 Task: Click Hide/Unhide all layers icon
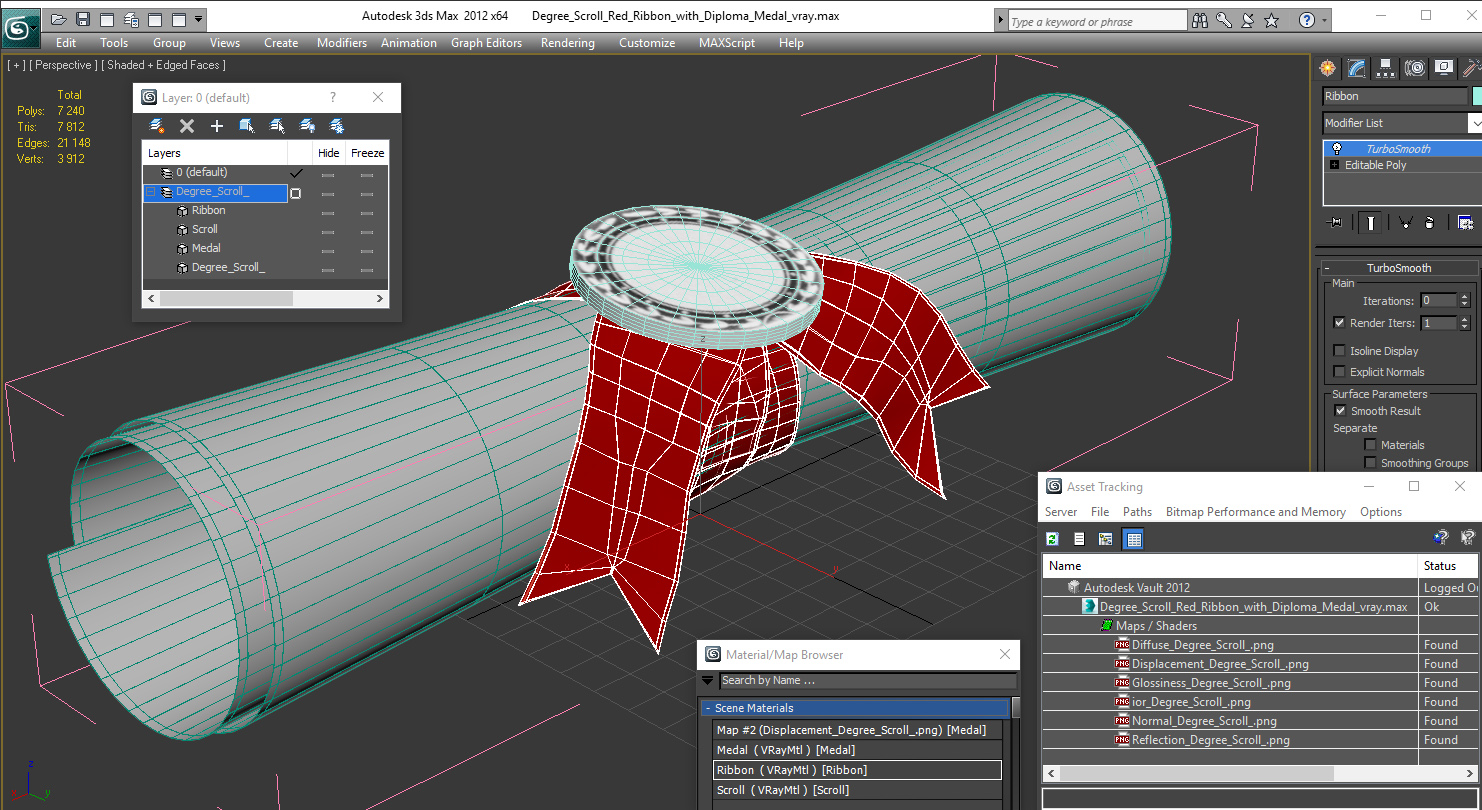307,126
